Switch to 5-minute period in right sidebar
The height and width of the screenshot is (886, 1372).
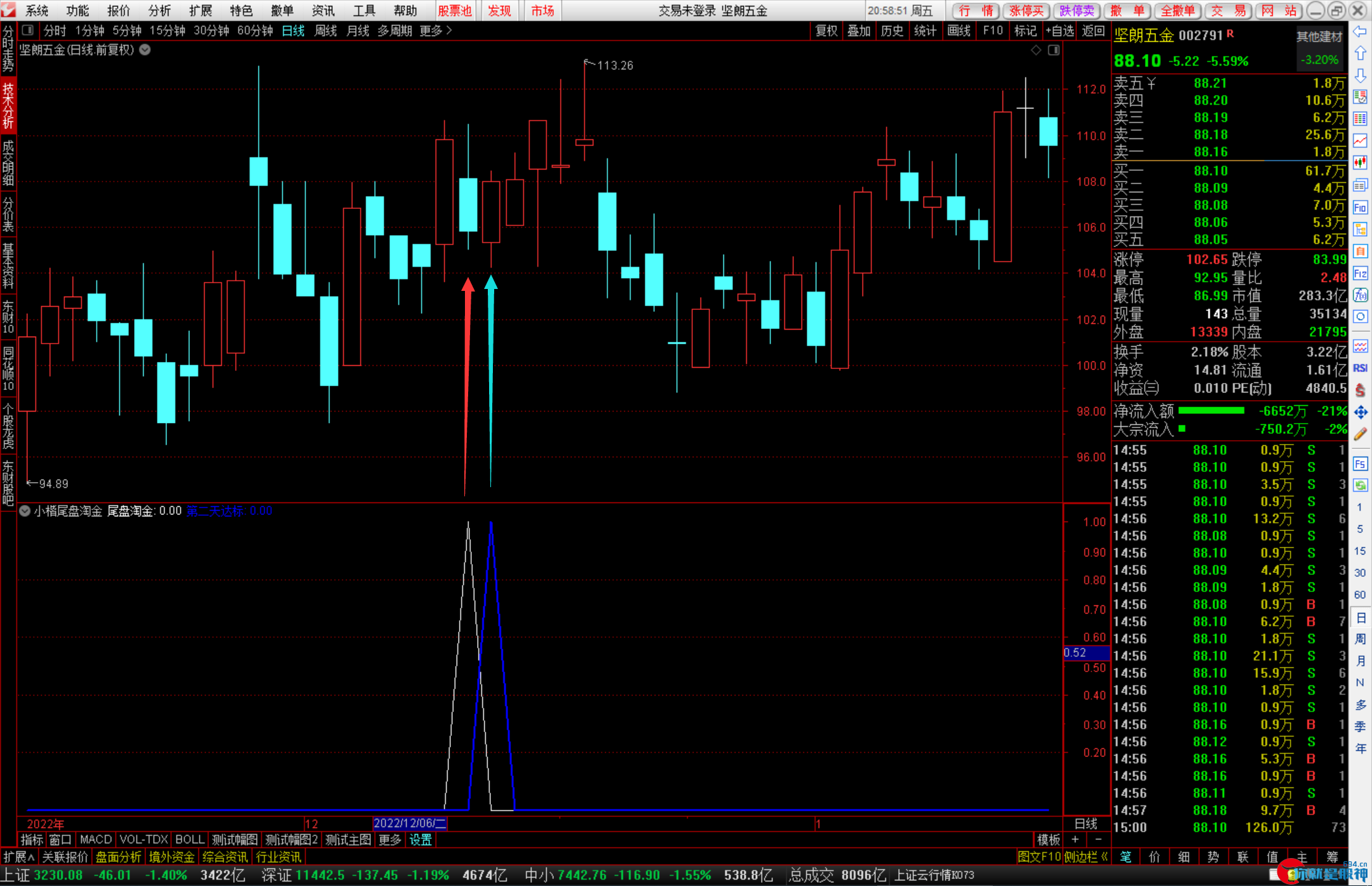(x=1359, y=529)
